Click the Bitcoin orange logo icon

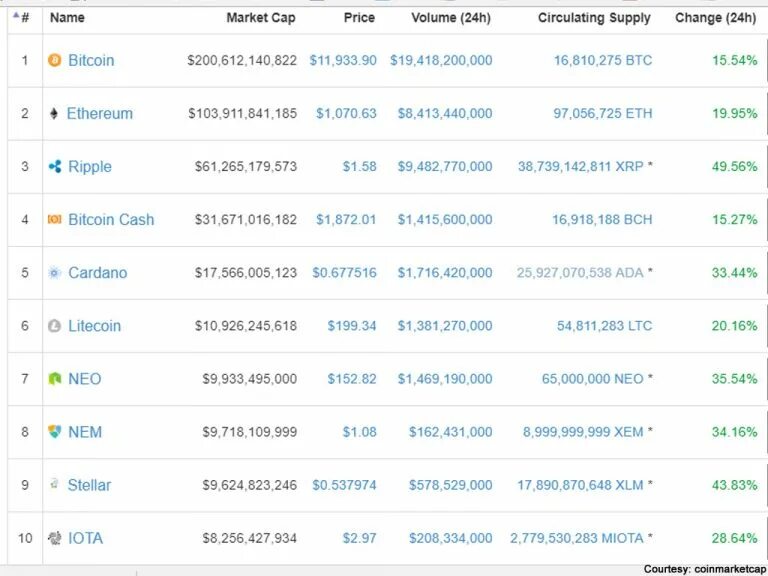coord(54,60)
